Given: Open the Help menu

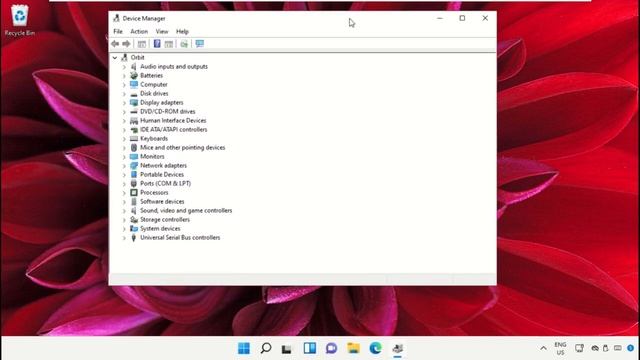Looking at the screenshot, I should click(182, 31).
